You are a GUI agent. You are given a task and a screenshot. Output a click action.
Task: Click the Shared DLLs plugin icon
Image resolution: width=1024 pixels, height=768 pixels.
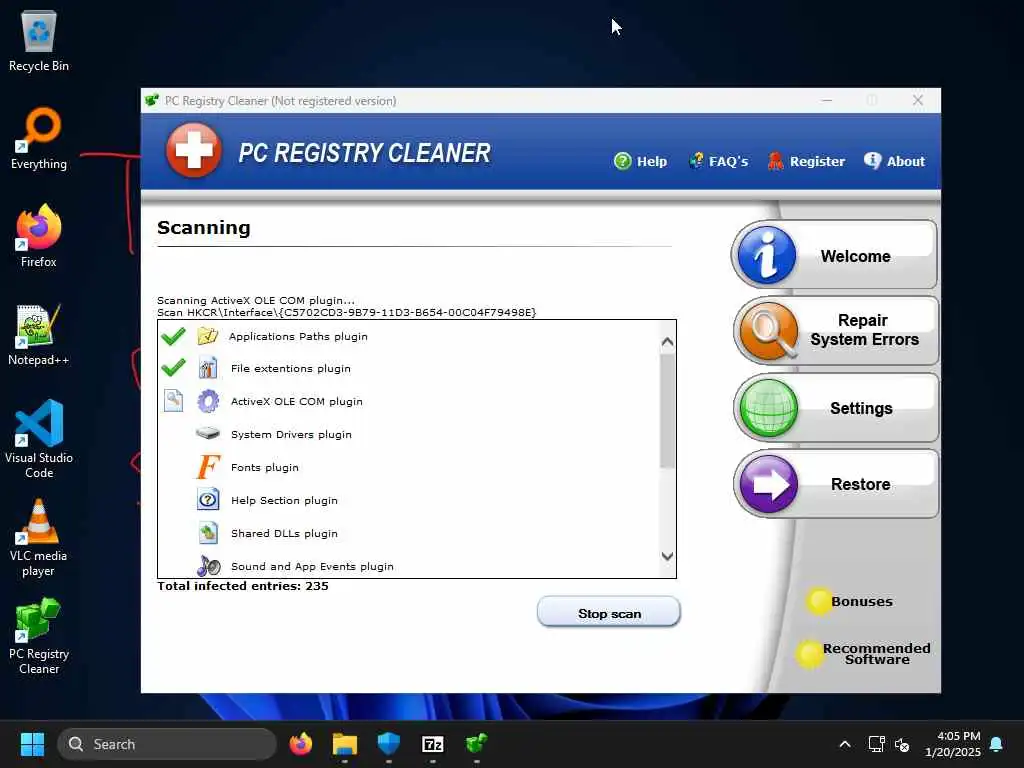pos(208,533)
